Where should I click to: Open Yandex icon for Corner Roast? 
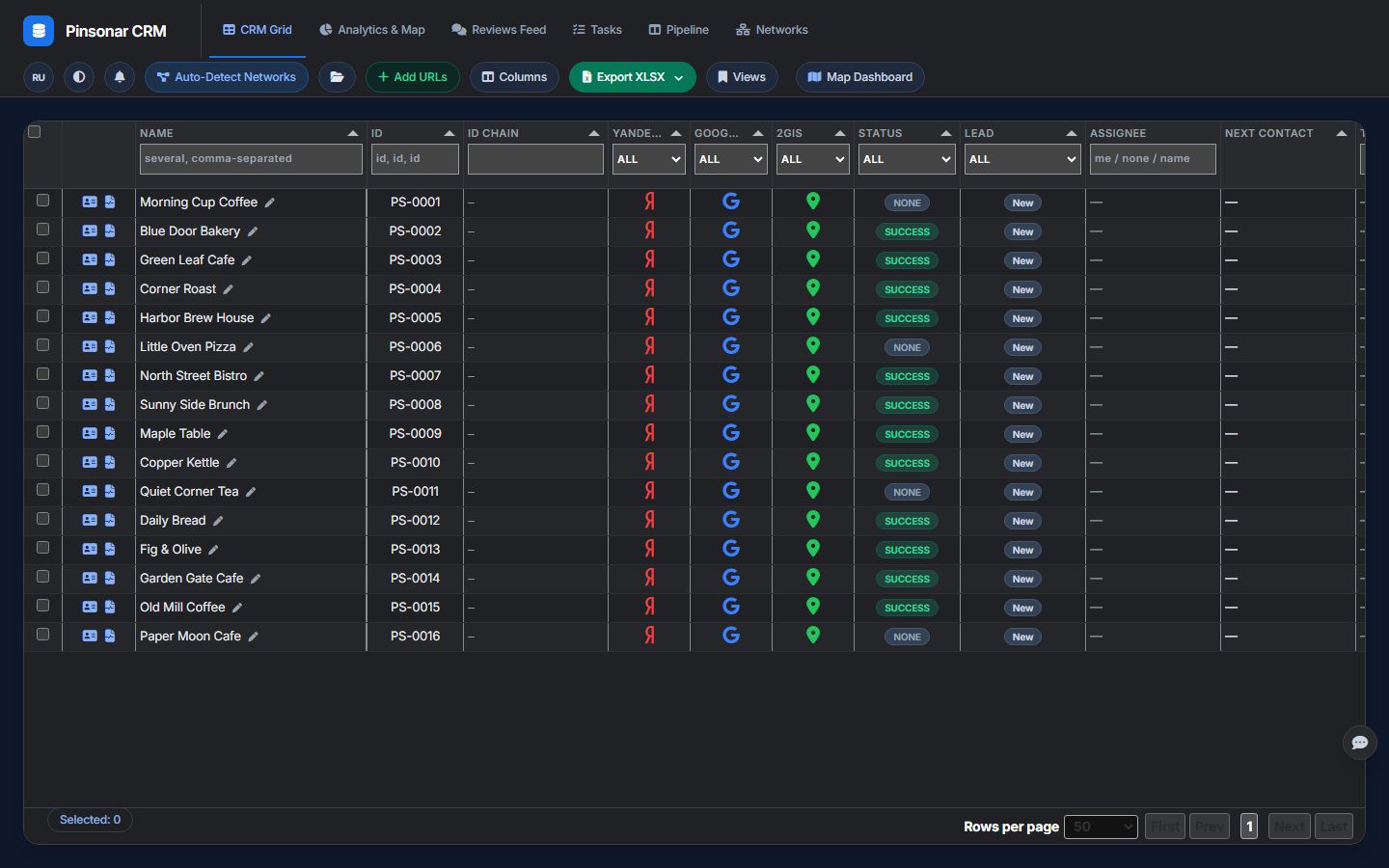[x=650, y=288]
